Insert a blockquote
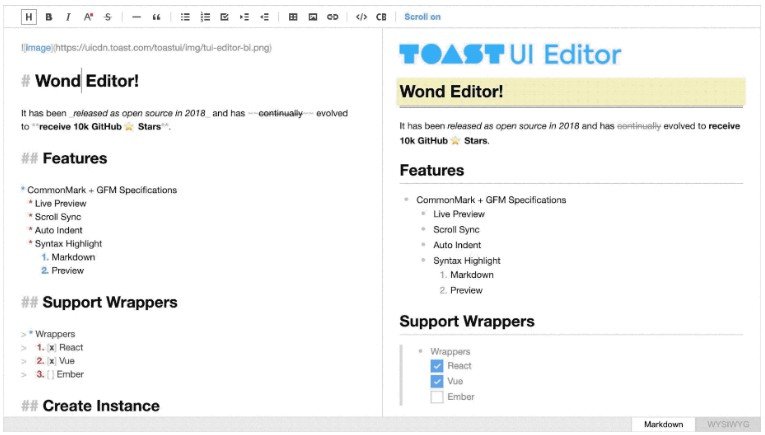 click(157, 17)
